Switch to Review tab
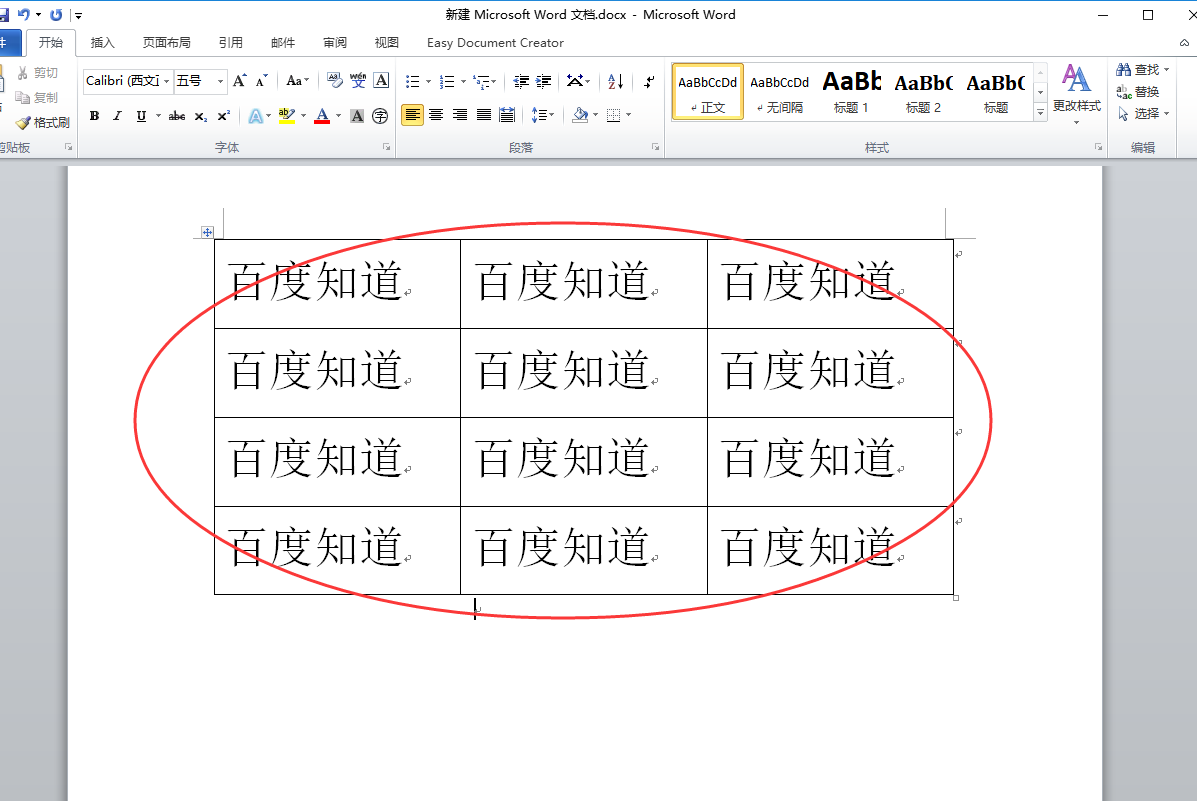Screen dimensions: 1197x801 click(x=334, y=43)
